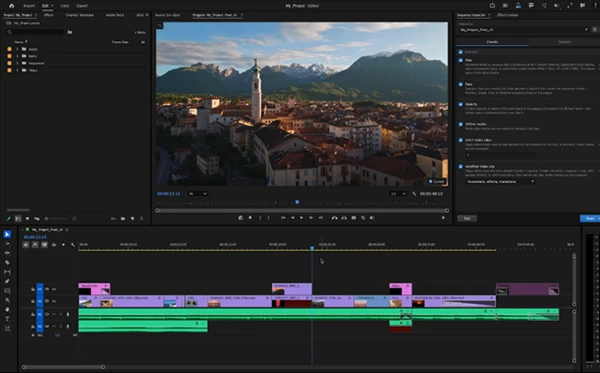Image resolution: width=600 pixels, height=373 pixels.
Task: Select the Razor tool in toolbar
Action: (x=7, y=262)
